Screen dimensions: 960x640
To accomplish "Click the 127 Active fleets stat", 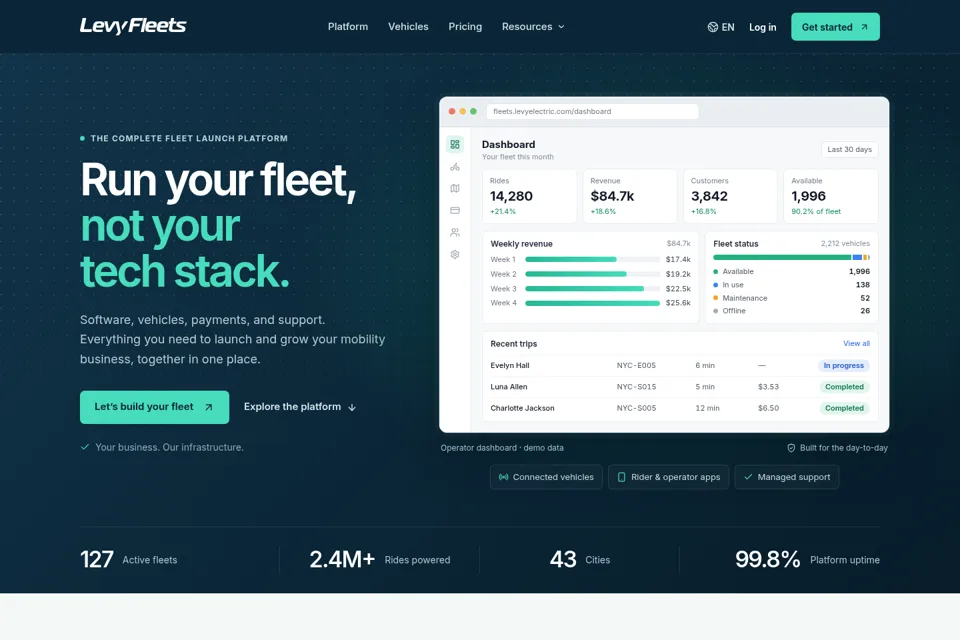I will 129,560.
